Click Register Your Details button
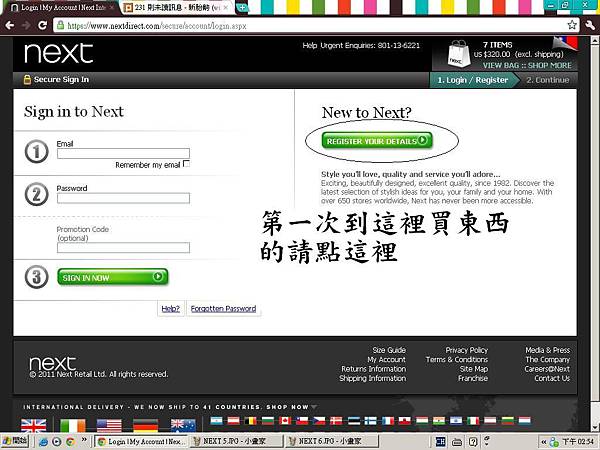The width and height of the screenshot is (600, 450). [x=377, y=140]
